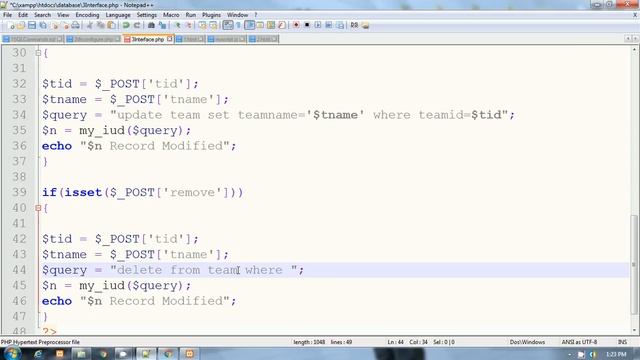Open the Edit menu
This screenshot has height=360, width=640.
pyautogui.click(x=23, y=15)
